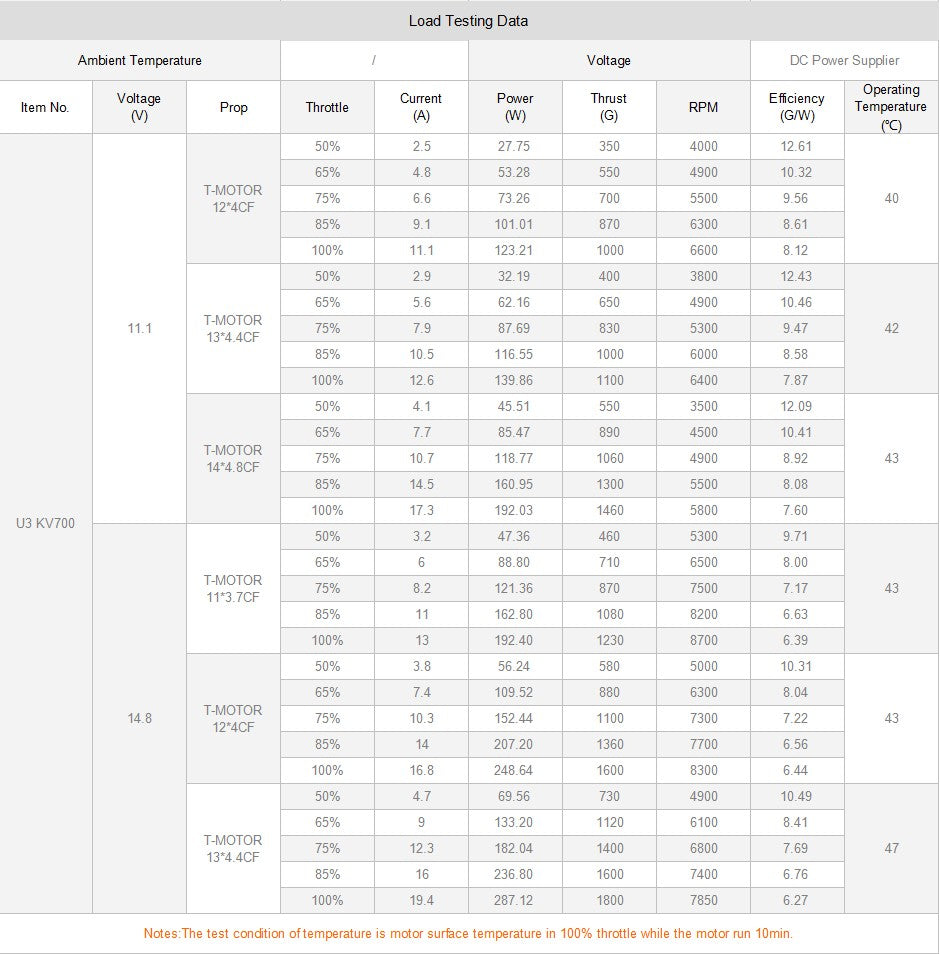Select the Power (W) column header
Image resolution: width=940 pixels, height=954 pixels.
point(515,107)
